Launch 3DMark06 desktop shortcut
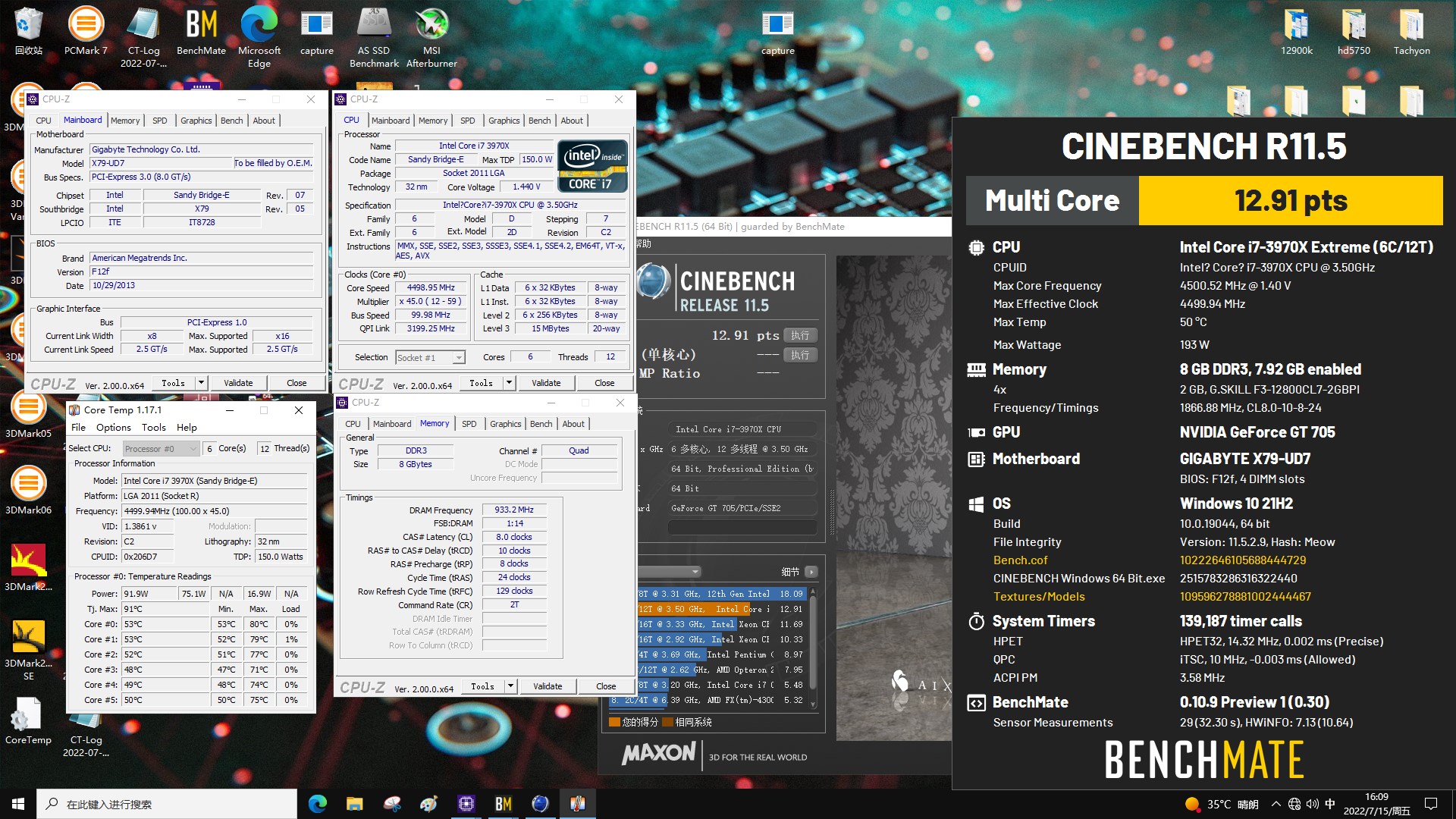The width and height of the screenshot is (1456, 819). (x=28, y=491)
